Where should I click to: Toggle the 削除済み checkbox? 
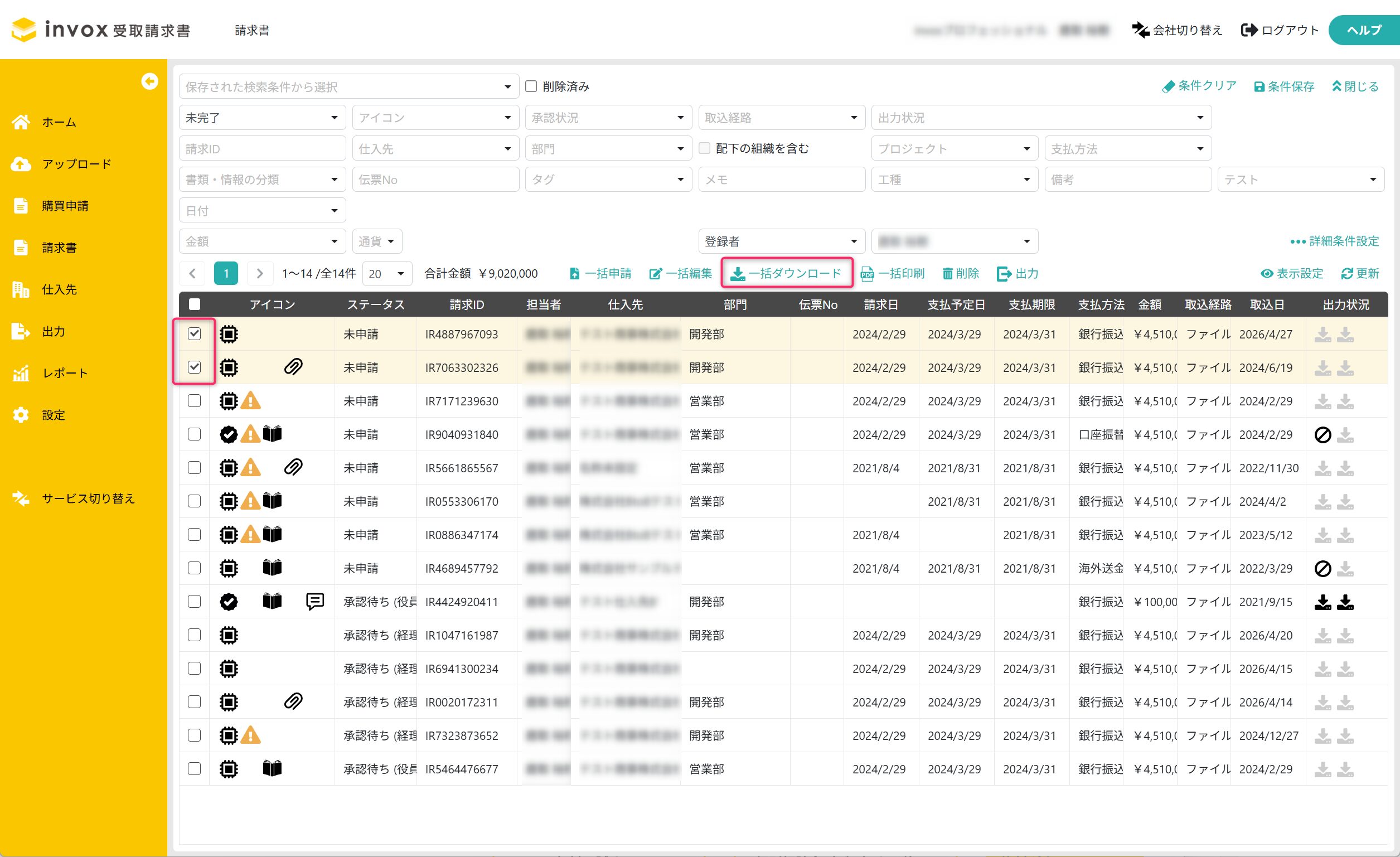(x=531, y=86)
